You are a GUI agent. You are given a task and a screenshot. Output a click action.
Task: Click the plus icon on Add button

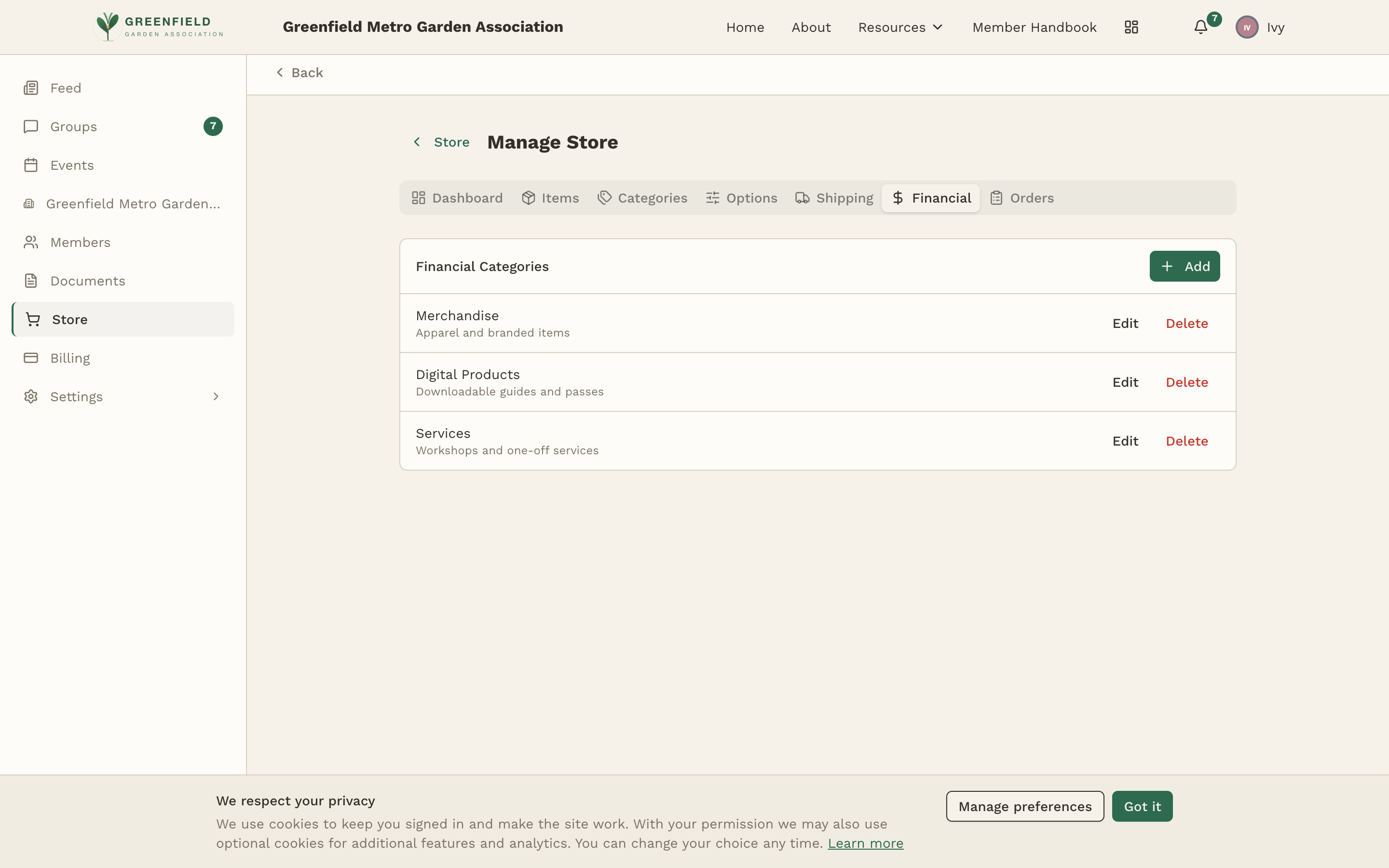(x=1167, y=266)
